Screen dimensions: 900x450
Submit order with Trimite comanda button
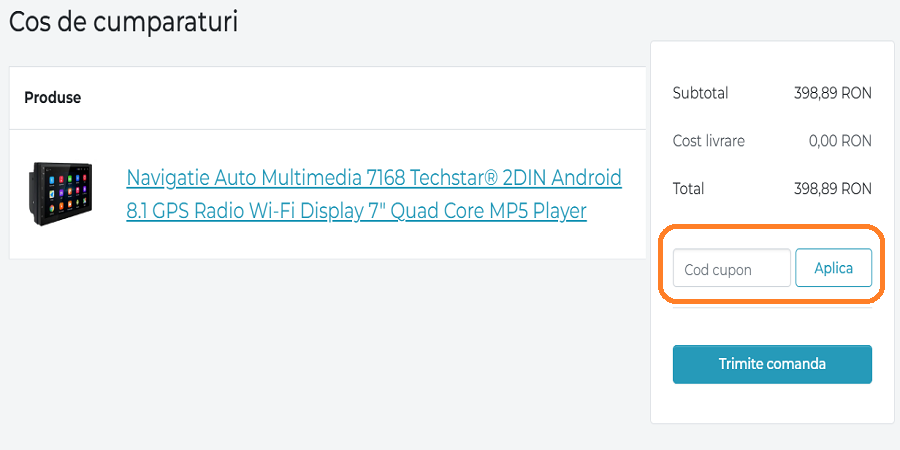point(772,364)
